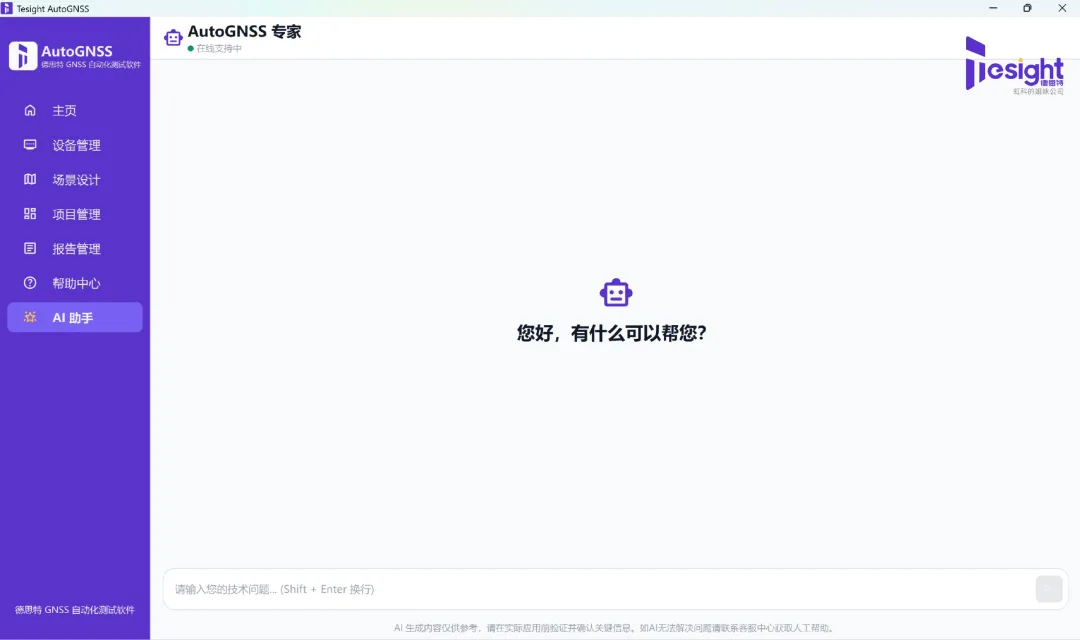Click the robot icon next to AutoGNSS 专家
This screenshot has height=640, width=1080.
[x=173, y=37]
